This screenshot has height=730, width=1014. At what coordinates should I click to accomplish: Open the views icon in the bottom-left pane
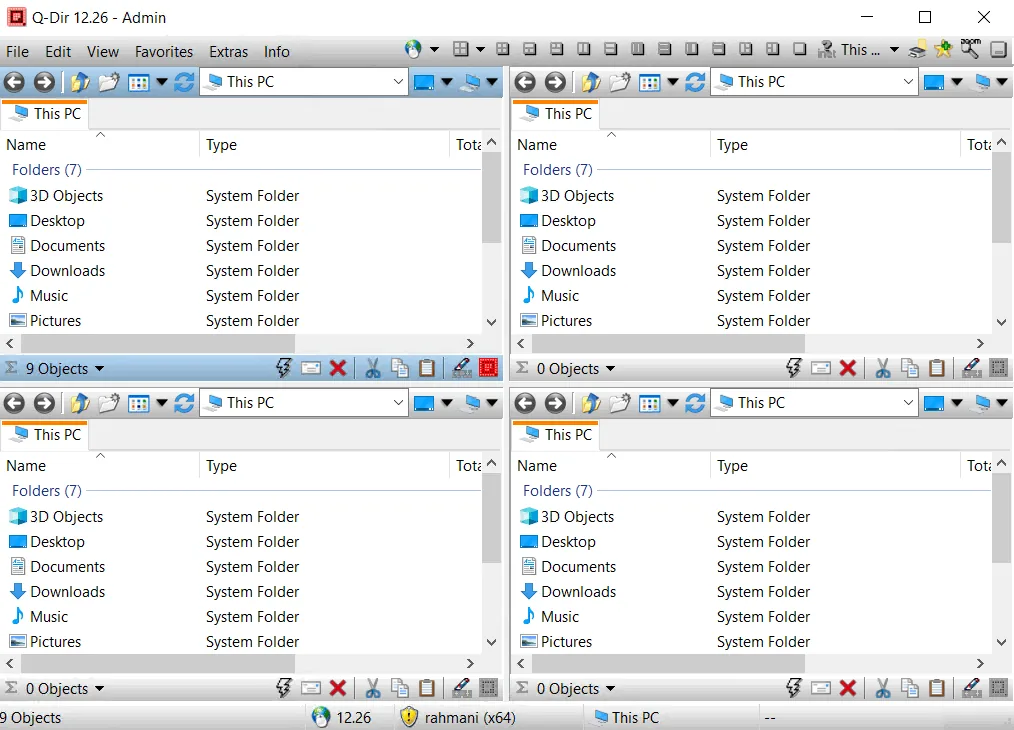click(139, 403)
